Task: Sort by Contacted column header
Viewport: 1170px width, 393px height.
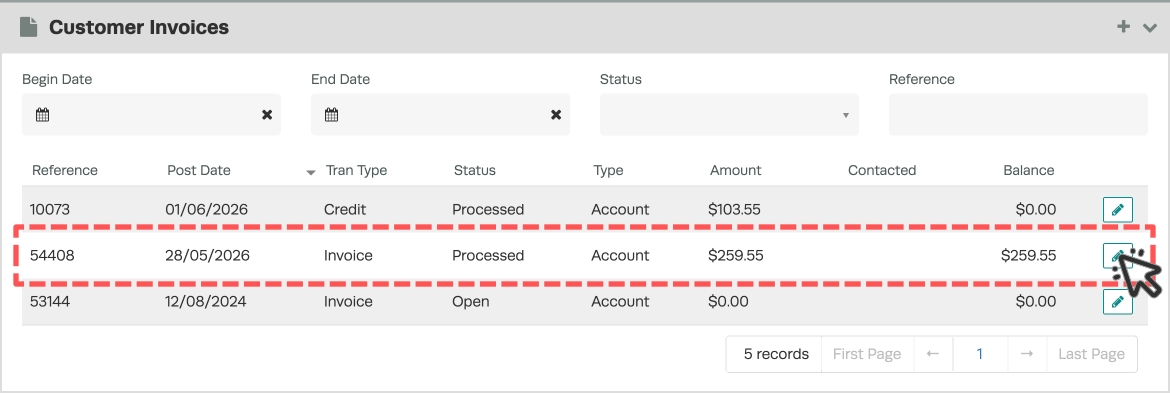Action: pos(882,170)
